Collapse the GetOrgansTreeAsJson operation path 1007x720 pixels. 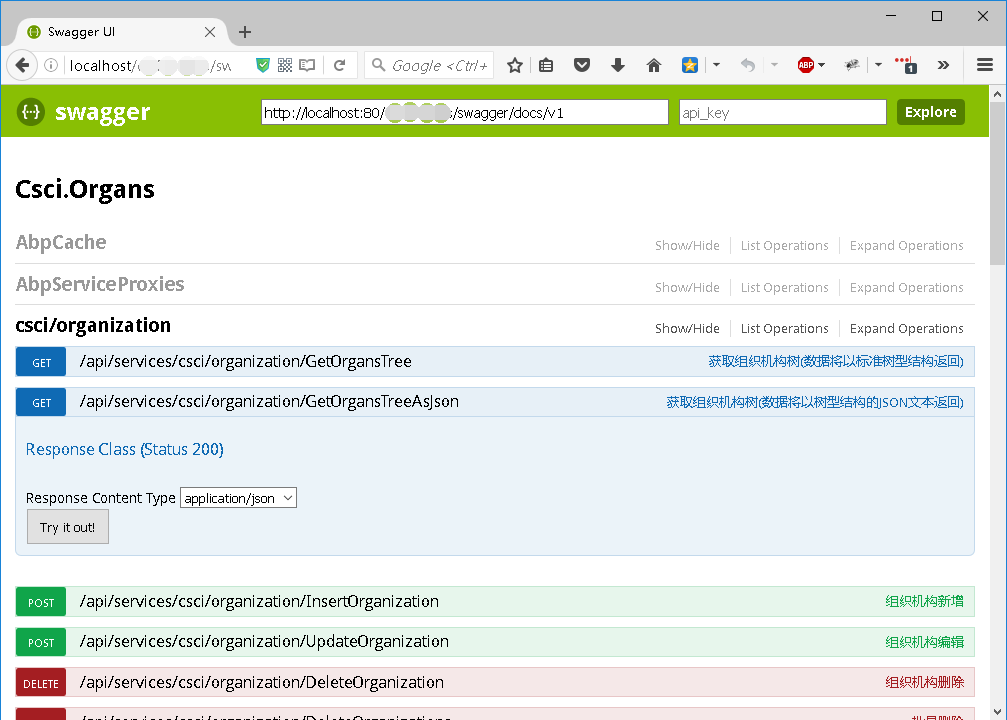click(269, 401)
